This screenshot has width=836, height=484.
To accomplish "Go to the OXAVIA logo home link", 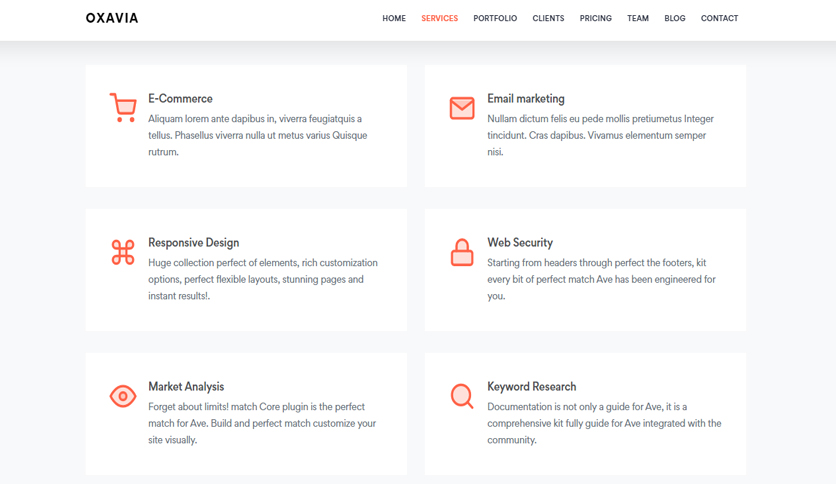I will [x=112, y=18].
